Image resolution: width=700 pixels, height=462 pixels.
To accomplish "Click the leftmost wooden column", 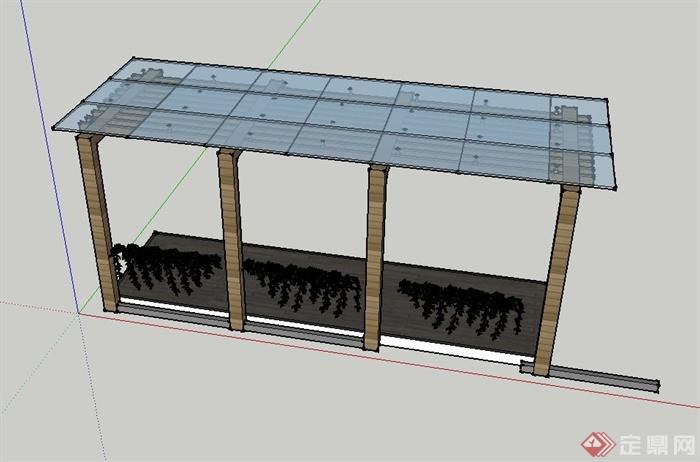I will (x=96, y=222).
